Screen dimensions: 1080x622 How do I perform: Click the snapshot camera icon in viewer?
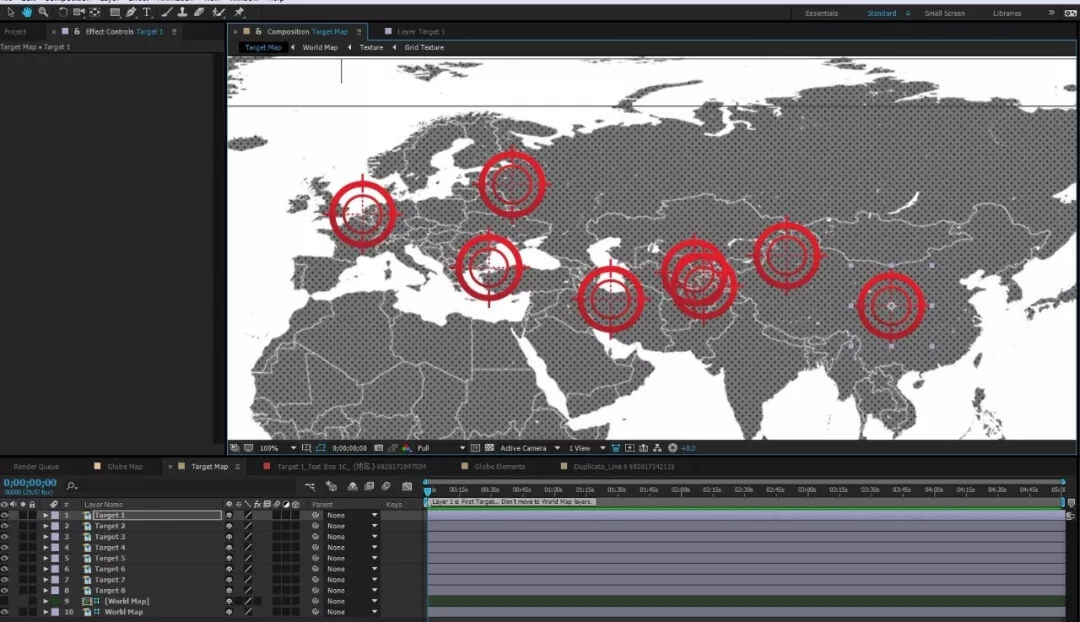(x=380, y=448)
